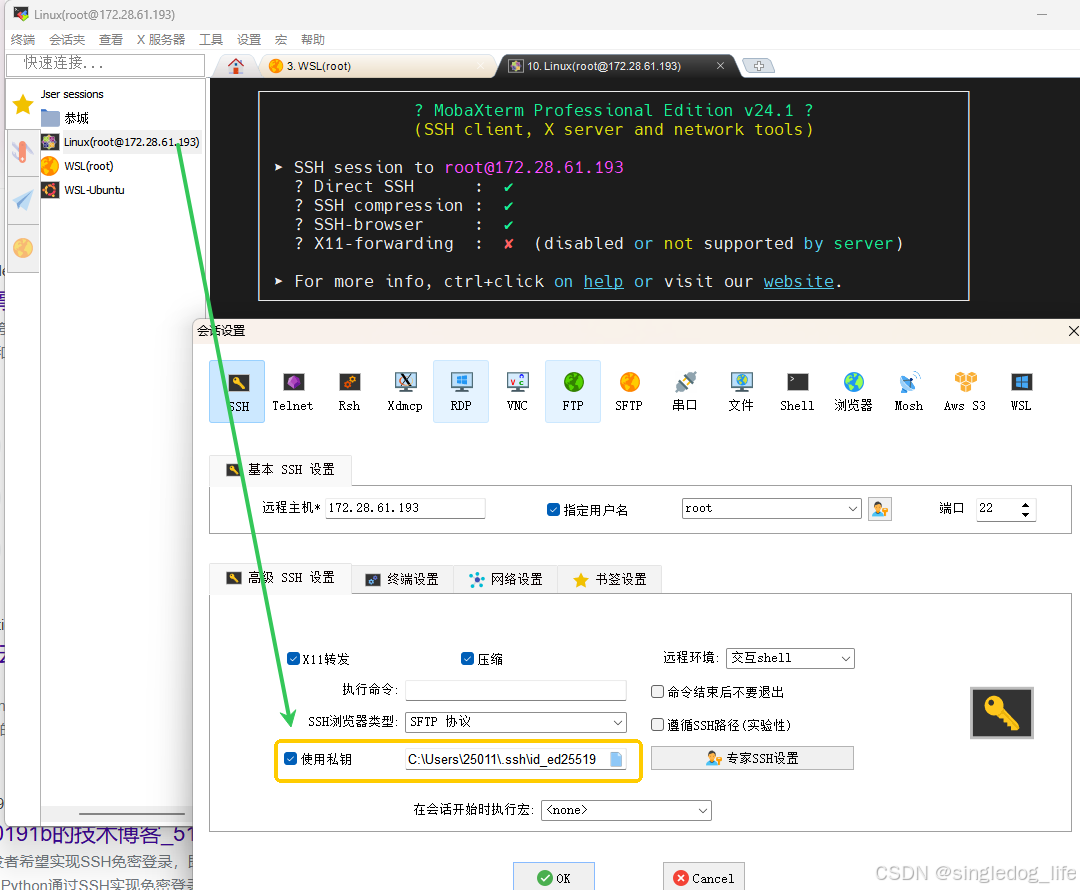The height and width of the screenshot is (890, 1080).
Task: Pick the FTP session type
Action: coord(573,391)
